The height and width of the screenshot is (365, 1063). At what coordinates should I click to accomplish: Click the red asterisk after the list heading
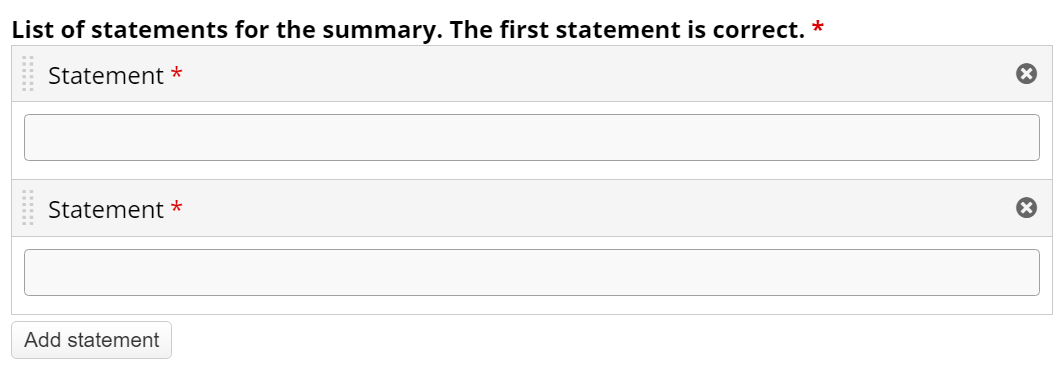[818, 28]
